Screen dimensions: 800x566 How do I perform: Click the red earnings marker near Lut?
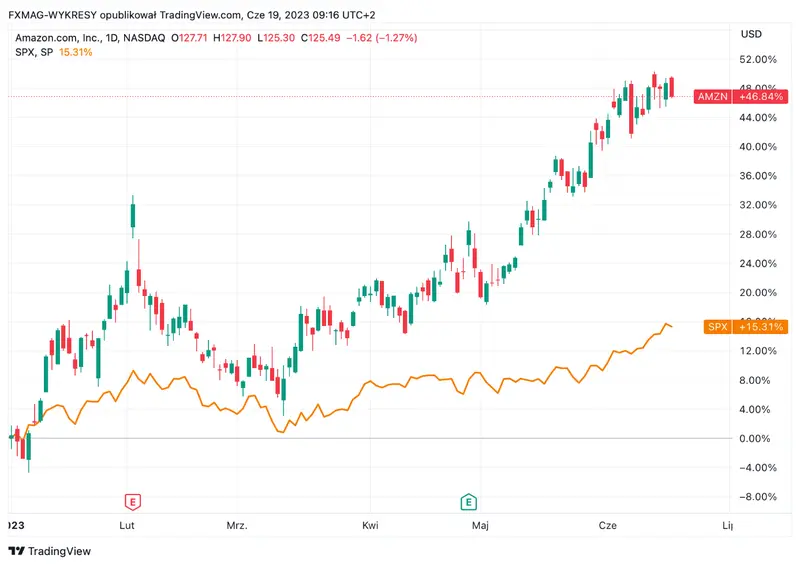131,500
